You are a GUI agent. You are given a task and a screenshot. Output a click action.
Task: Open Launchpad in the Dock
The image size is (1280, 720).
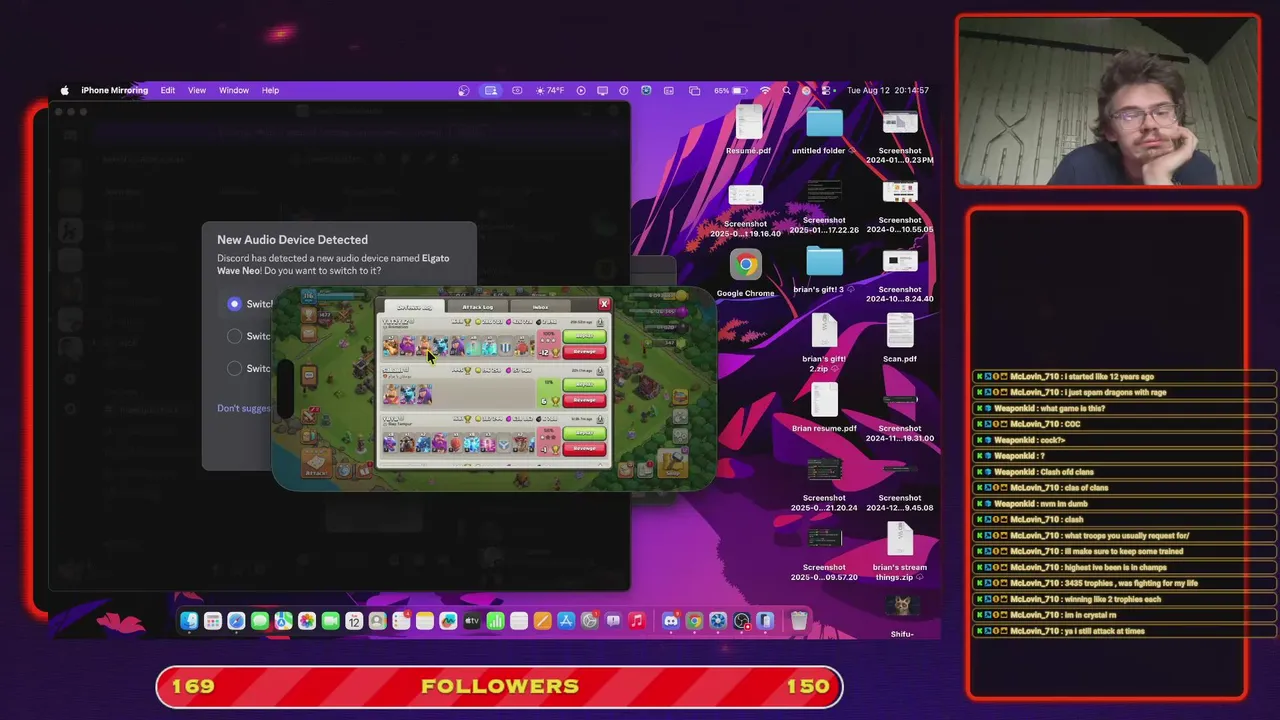click(212, 621)
